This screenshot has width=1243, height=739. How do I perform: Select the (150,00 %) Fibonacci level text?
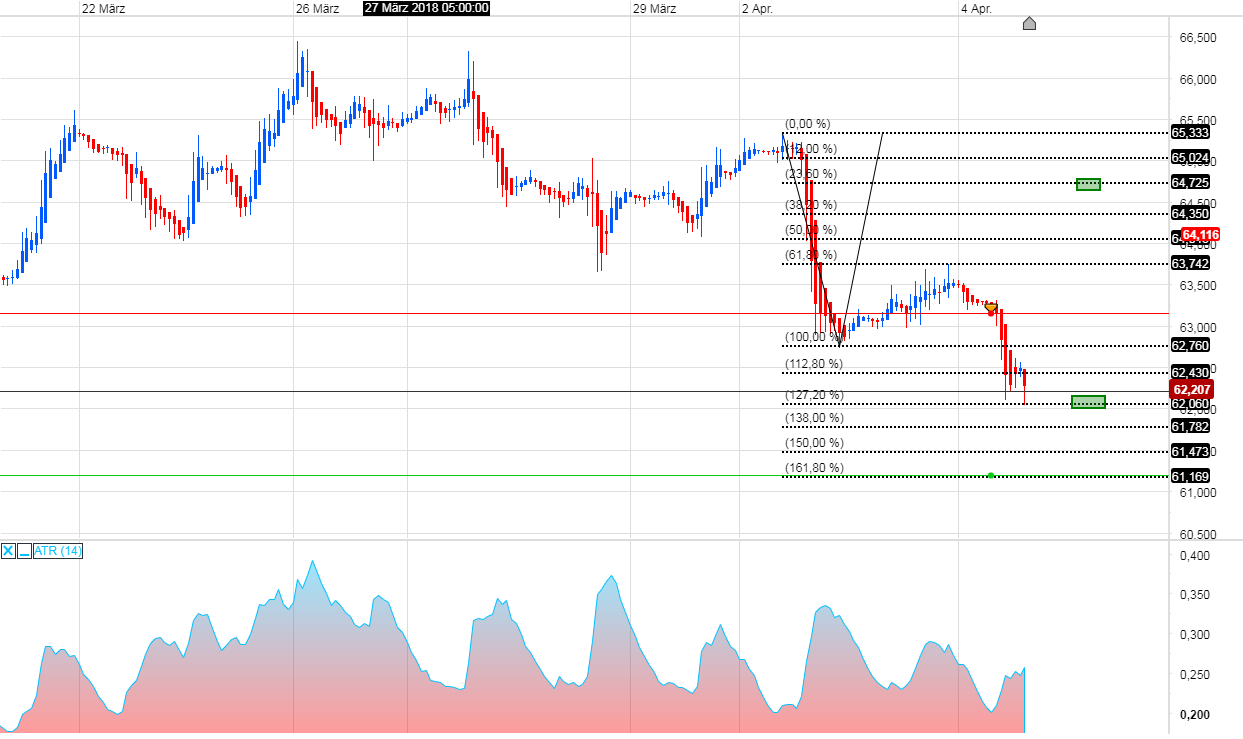coord(813,443)
